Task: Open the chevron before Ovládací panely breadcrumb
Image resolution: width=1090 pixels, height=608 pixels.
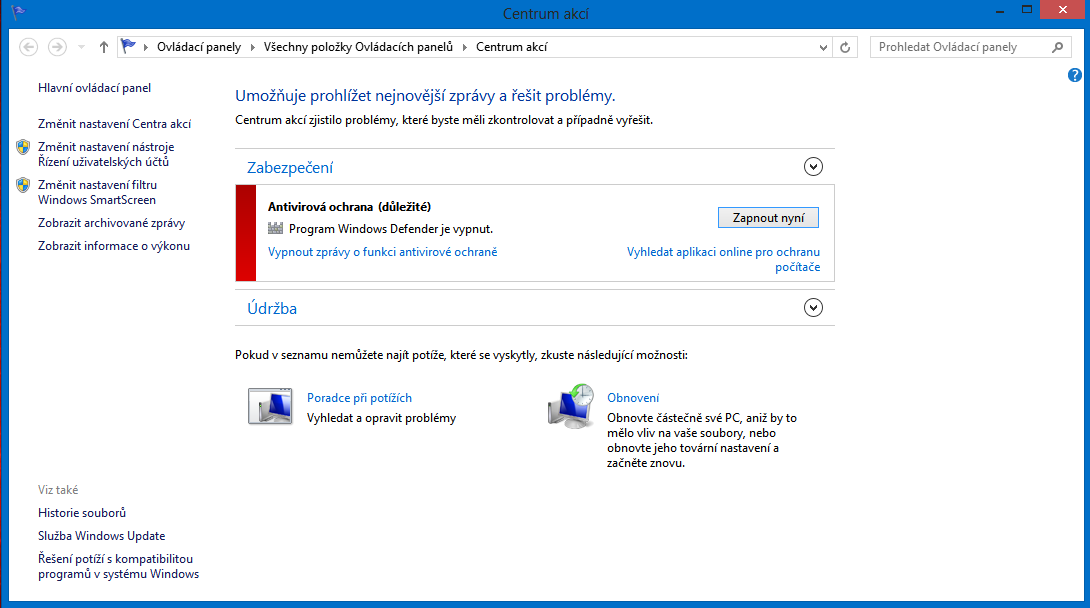Action: (x=146, y=47)
